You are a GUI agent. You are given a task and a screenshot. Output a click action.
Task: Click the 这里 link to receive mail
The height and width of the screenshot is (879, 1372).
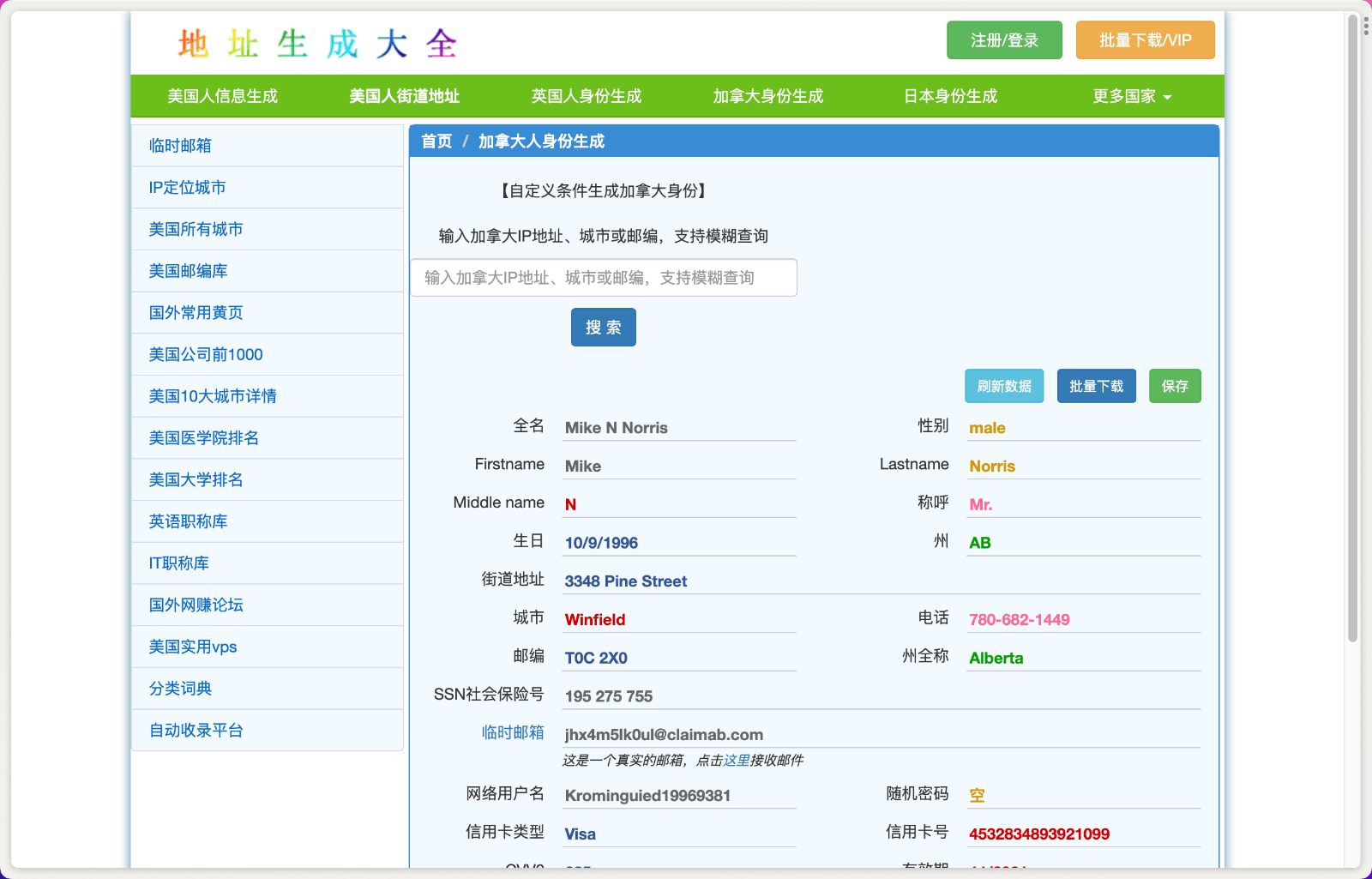click(736, 761)
